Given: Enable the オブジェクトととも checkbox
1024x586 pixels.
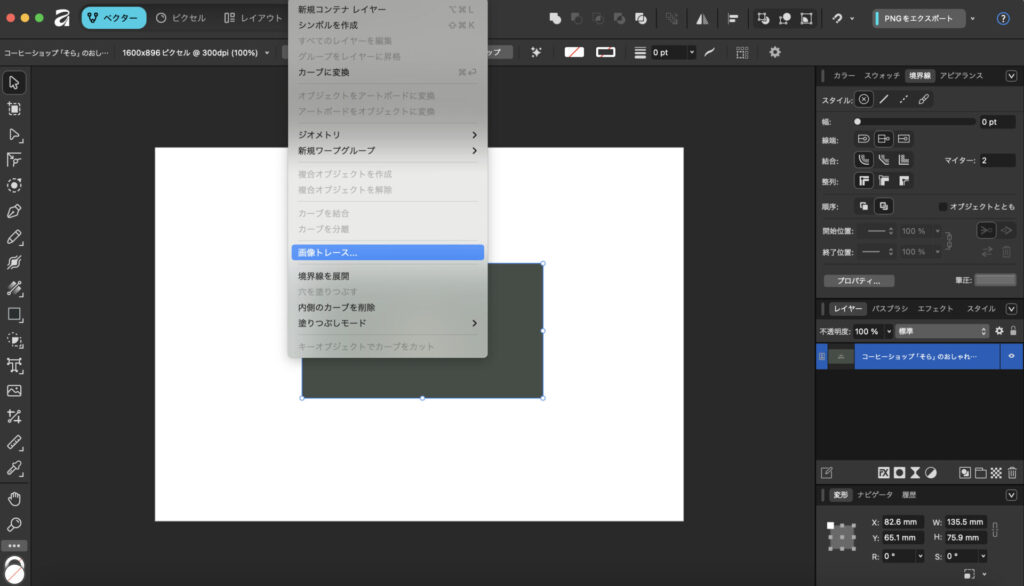Looking at the screenshot, I should click(x=943, y=207).
